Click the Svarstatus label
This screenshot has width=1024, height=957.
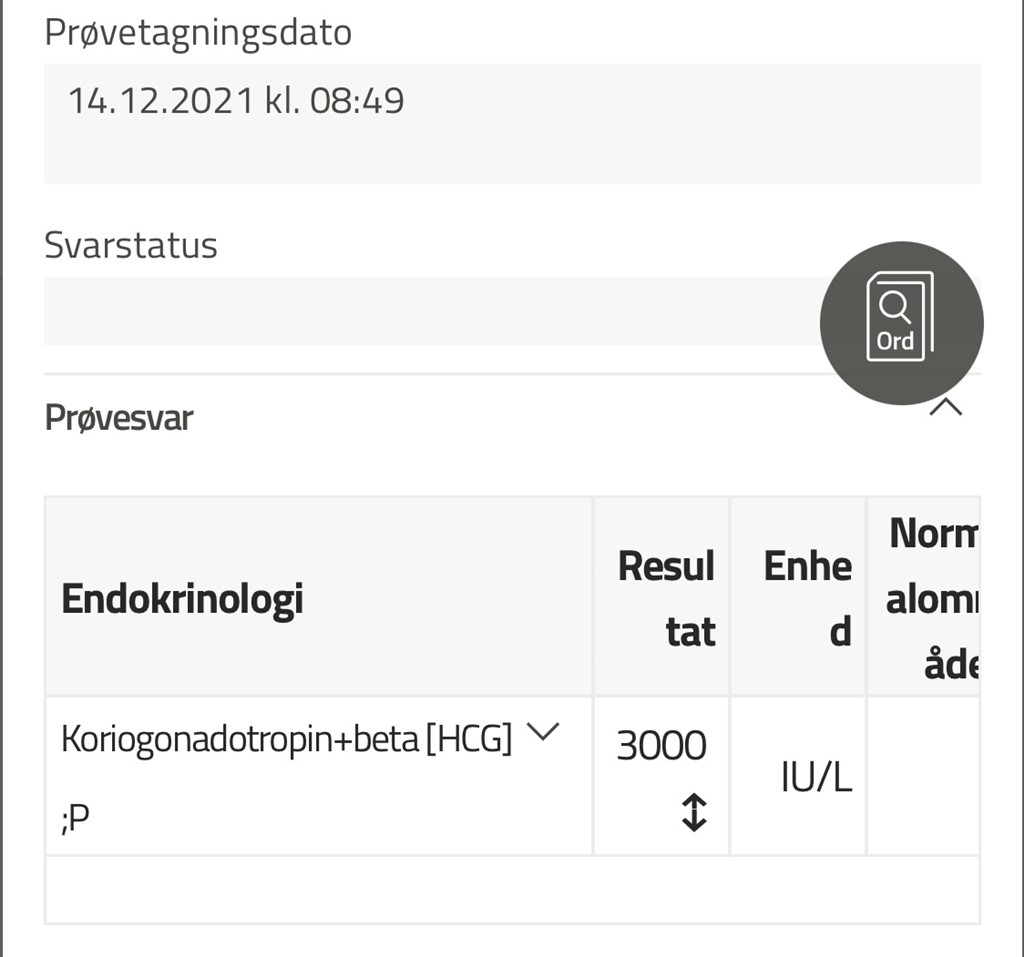point(131,245)
